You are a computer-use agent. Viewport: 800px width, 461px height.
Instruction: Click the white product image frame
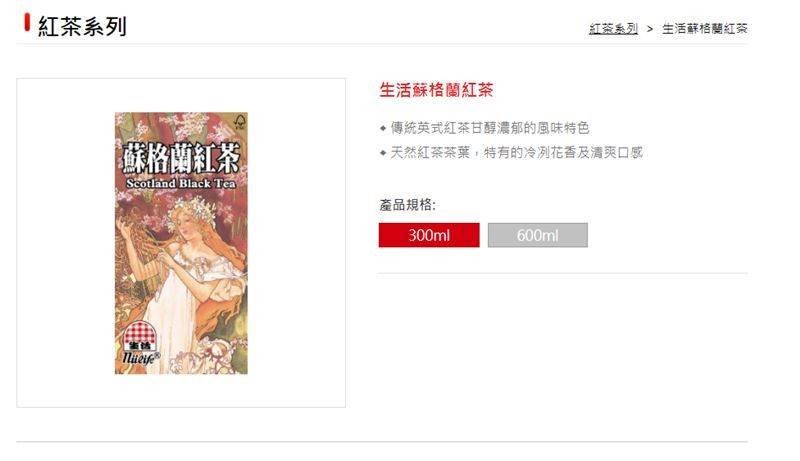pyautogui.click(x=181, y=243)
